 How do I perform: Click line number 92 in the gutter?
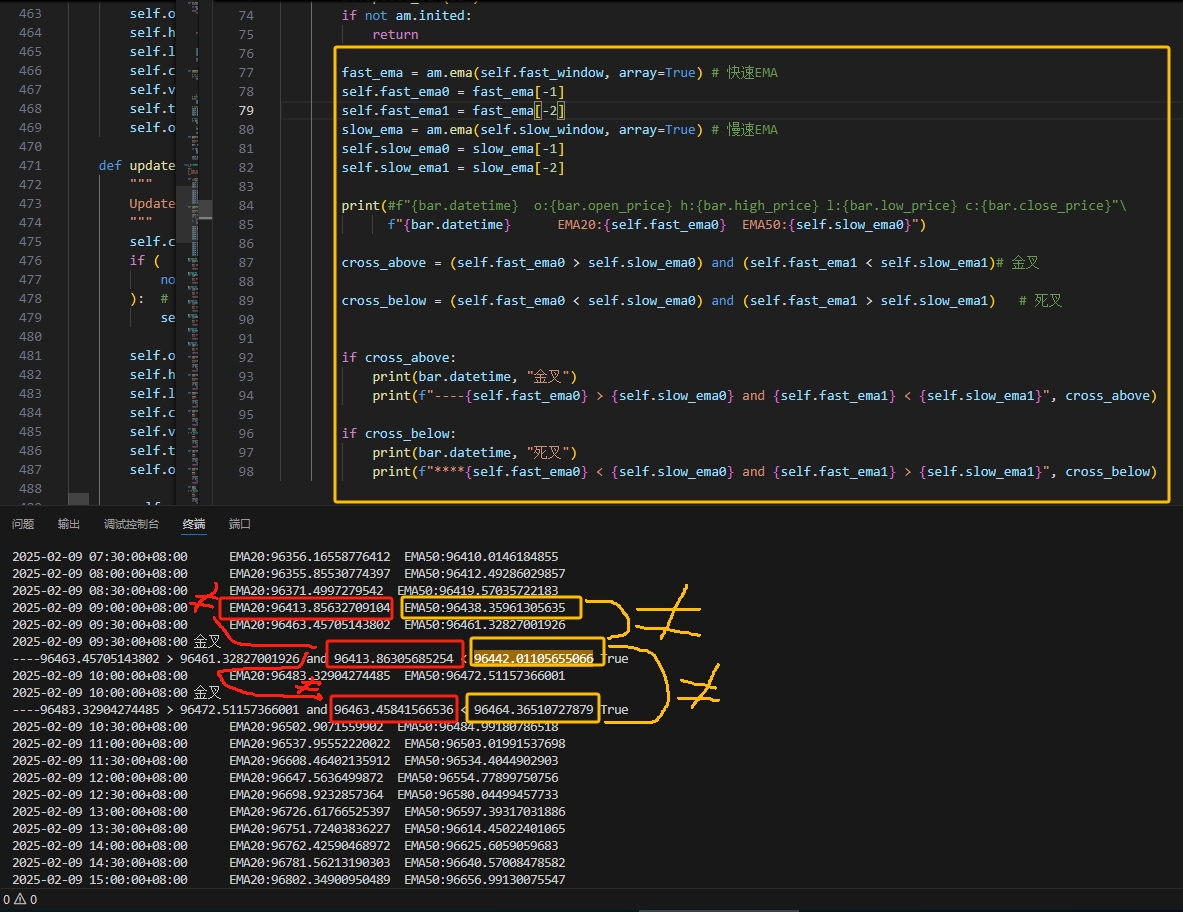click(246, 358)
